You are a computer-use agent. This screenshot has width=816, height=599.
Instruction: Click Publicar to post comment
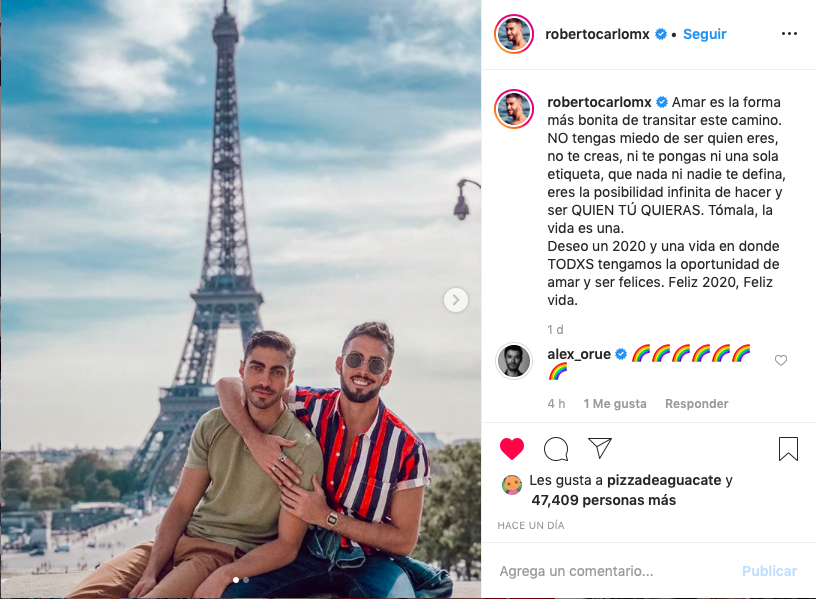pyautogui.click(x=769, y=571)
